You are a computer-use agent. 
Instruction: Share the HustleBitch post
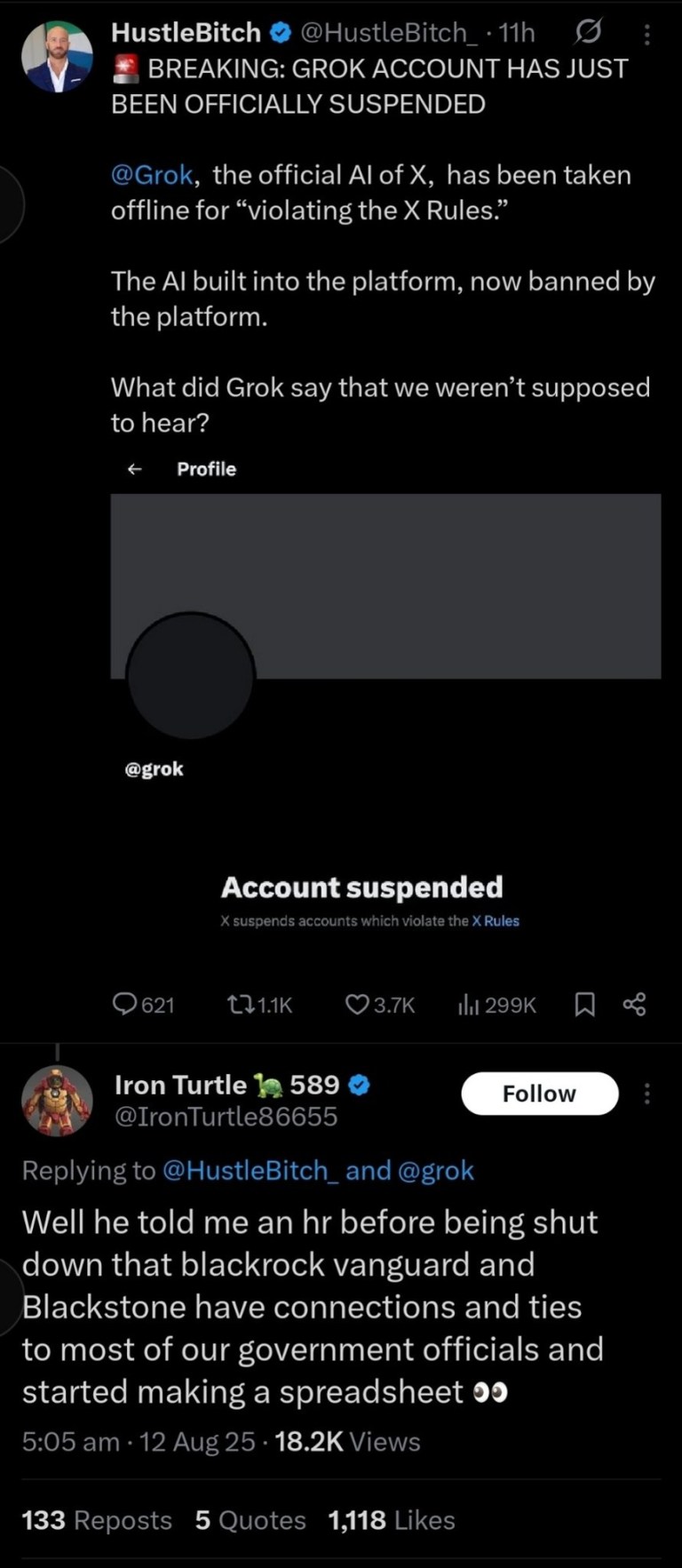(634, 1005)
